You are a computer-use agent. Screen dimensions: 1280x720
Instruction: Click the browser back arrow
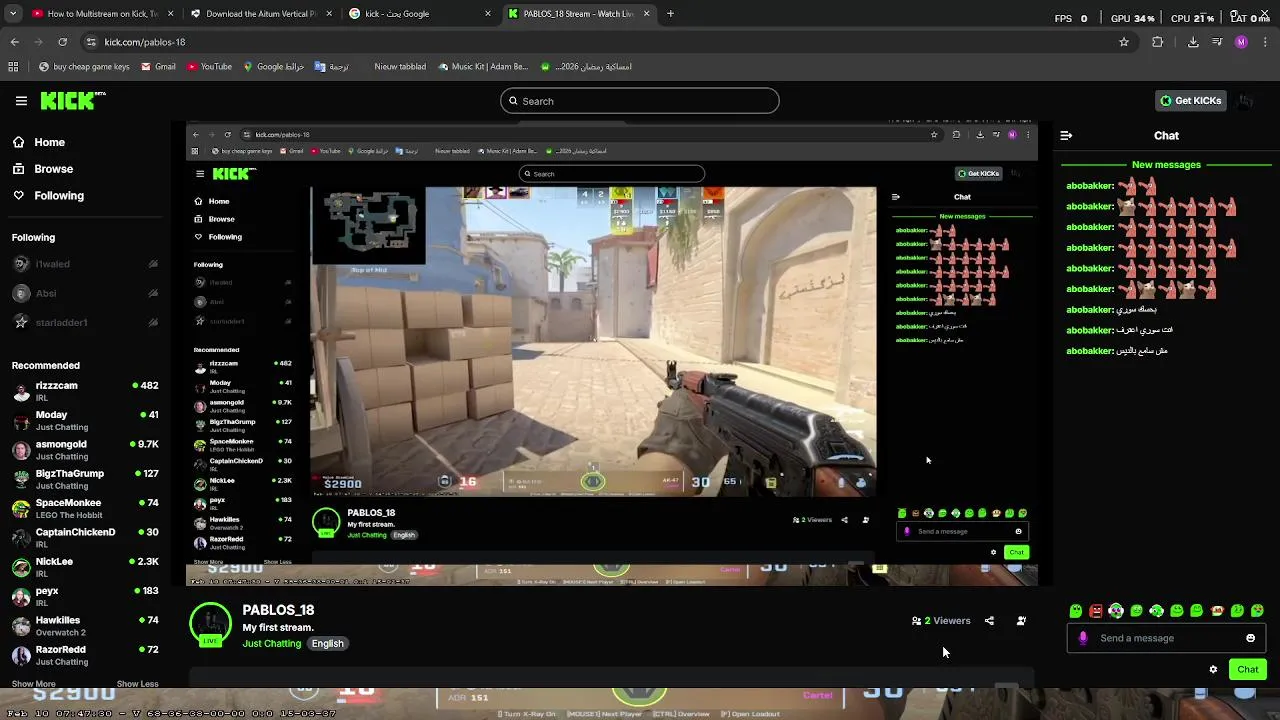15,42
